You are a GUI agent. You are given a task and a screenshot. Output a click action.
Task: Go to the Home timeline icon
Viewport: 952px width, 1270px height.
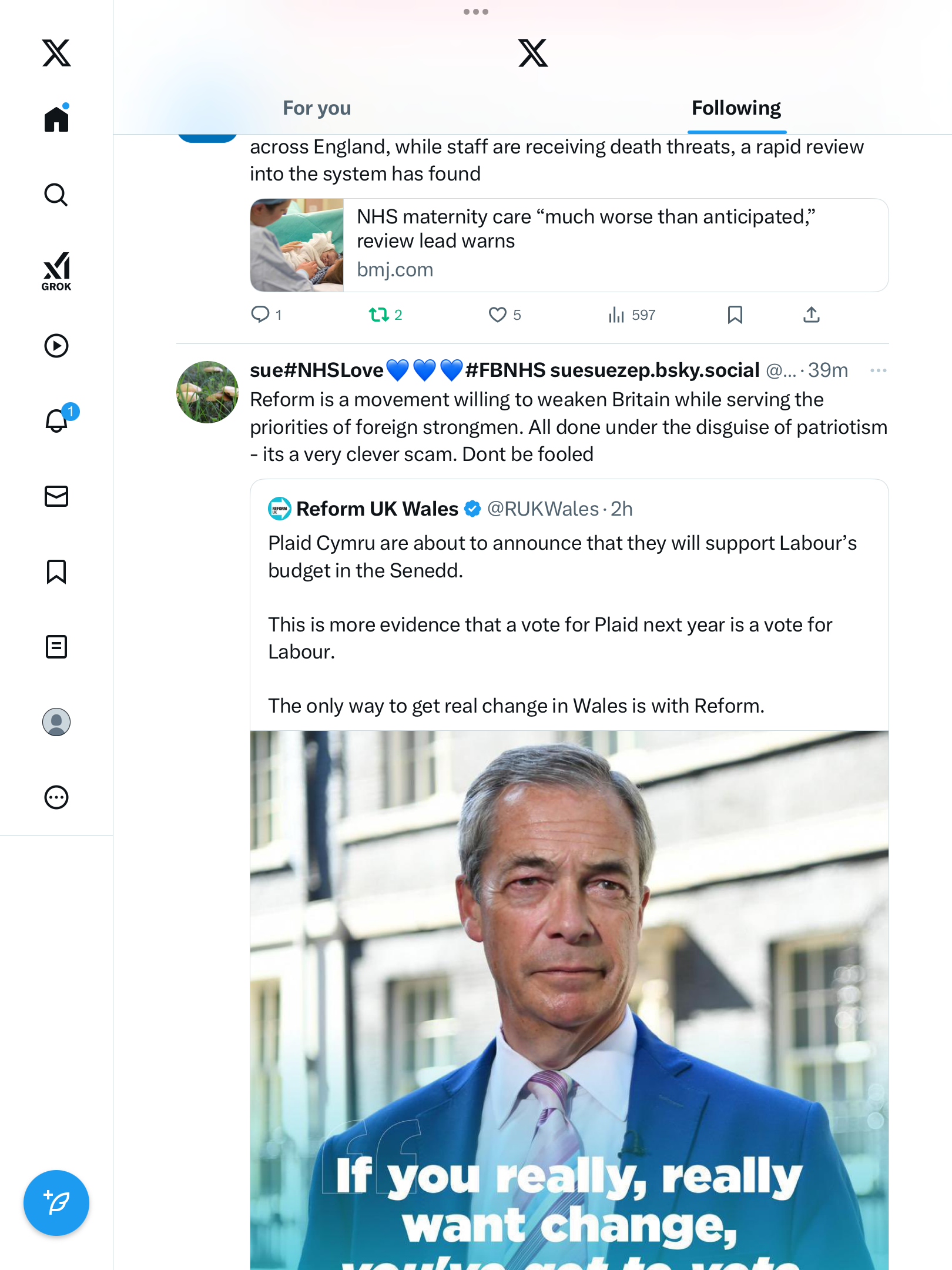pos(56,119)
